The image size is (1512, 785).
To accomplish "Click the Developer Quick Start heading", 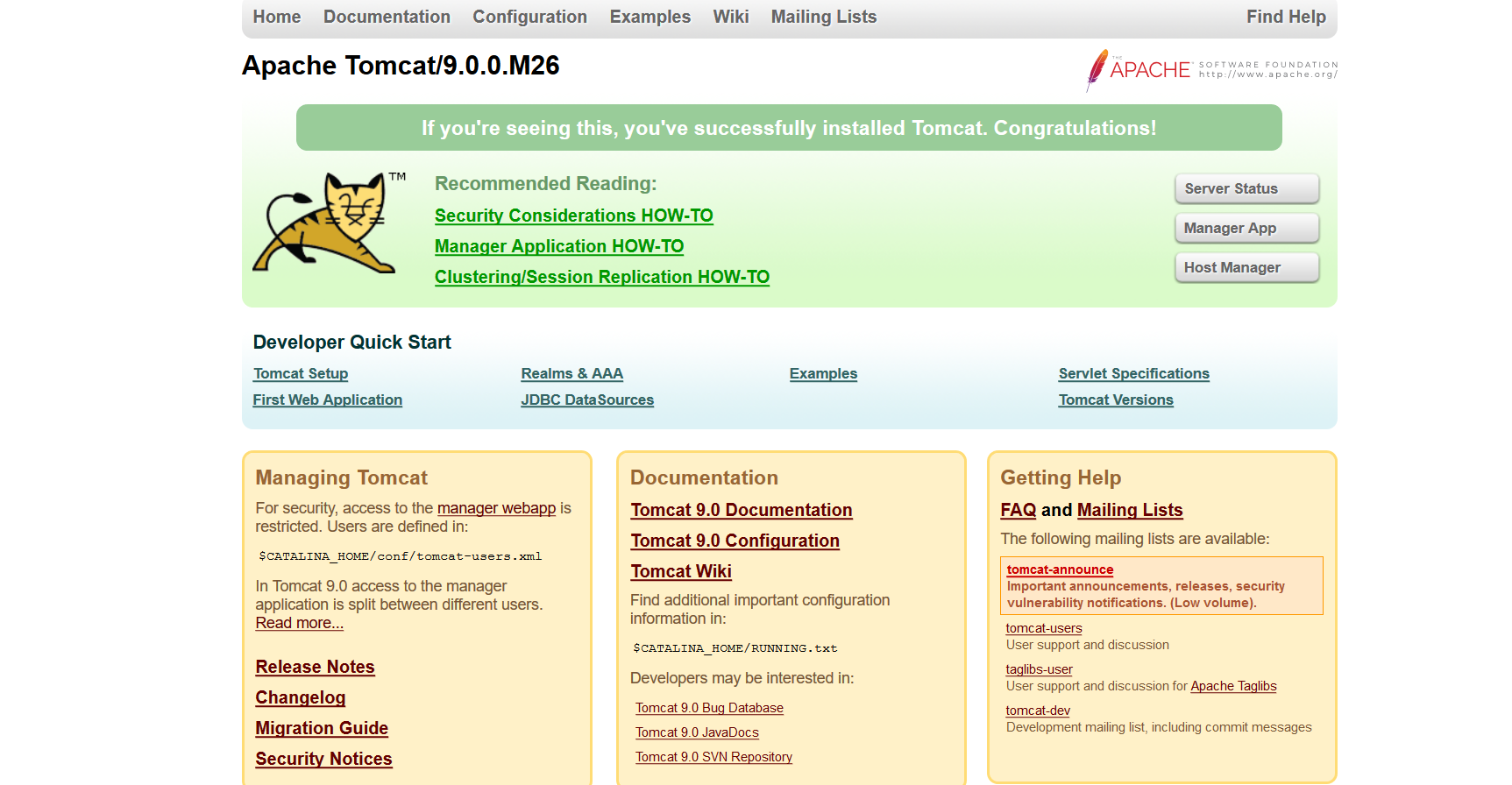I will click(352, 343).
